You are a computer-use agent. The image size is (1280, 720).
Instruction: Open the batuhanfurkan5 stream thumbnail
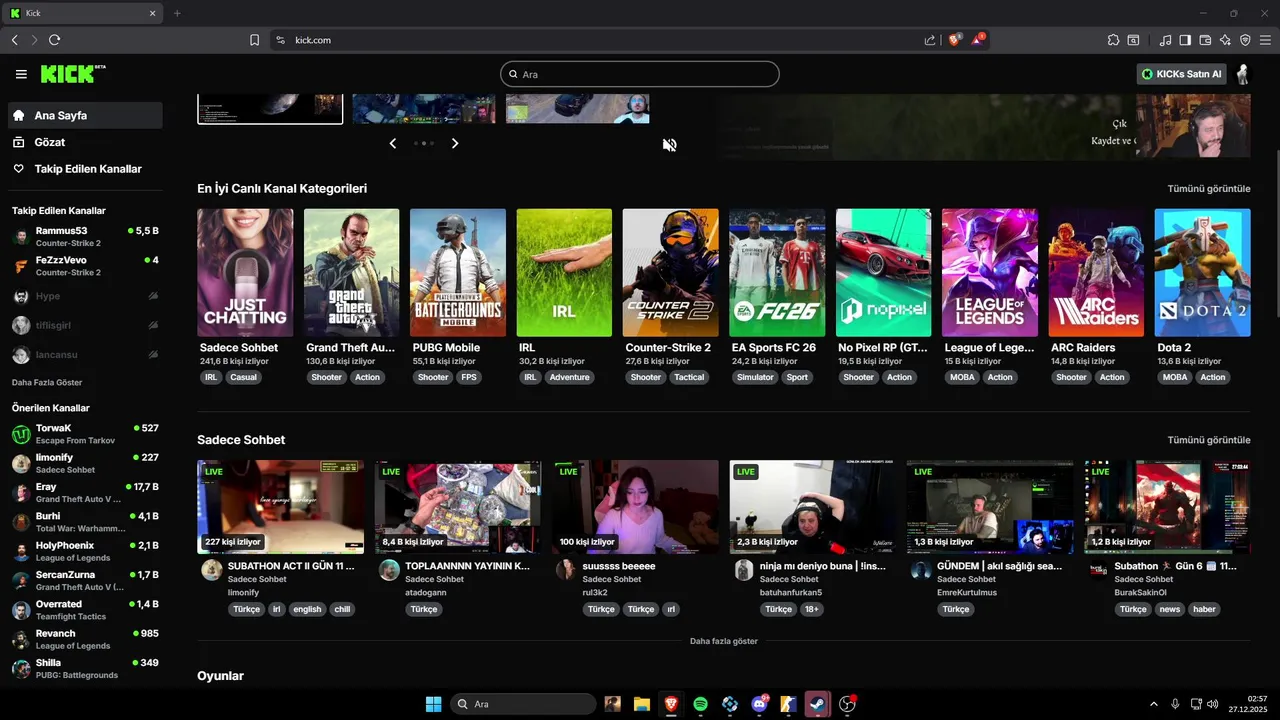point(813,507)
